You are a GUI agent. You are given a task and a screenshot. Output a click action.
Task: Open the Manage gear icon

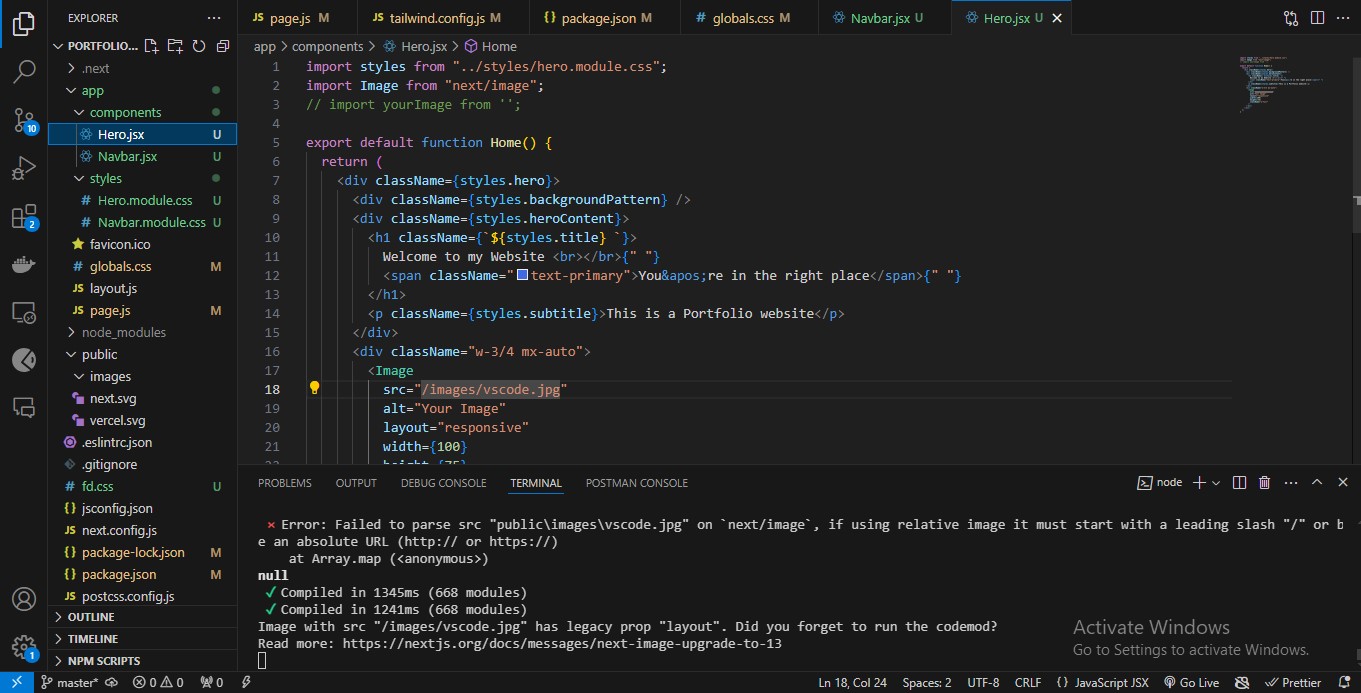(x=24, y=646)
